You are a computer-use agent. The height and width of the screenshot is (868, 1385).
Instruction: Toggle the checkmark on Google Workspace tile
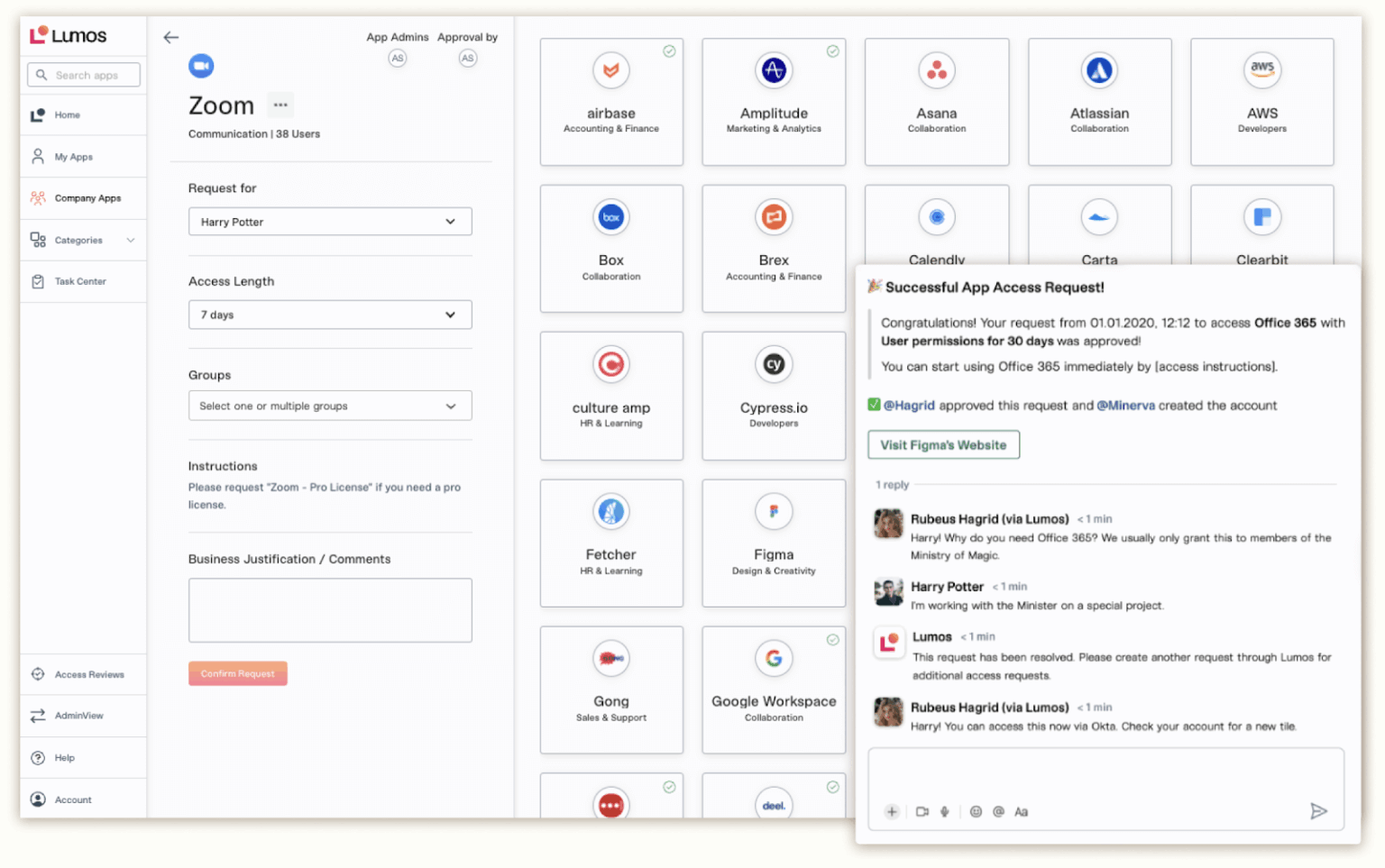[832, 640]
